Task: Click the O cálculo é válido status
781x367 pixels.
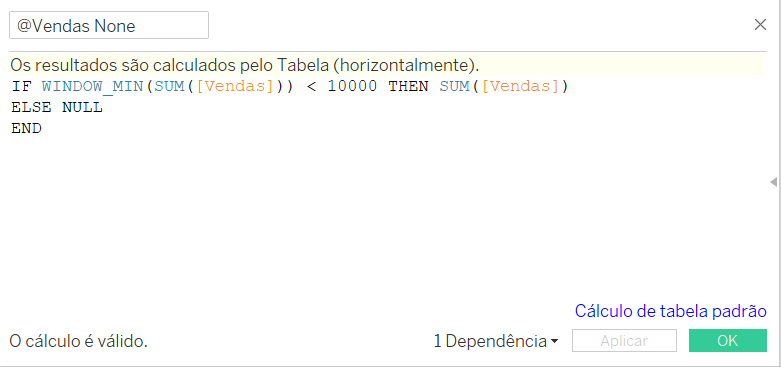Action: point(78,342)
